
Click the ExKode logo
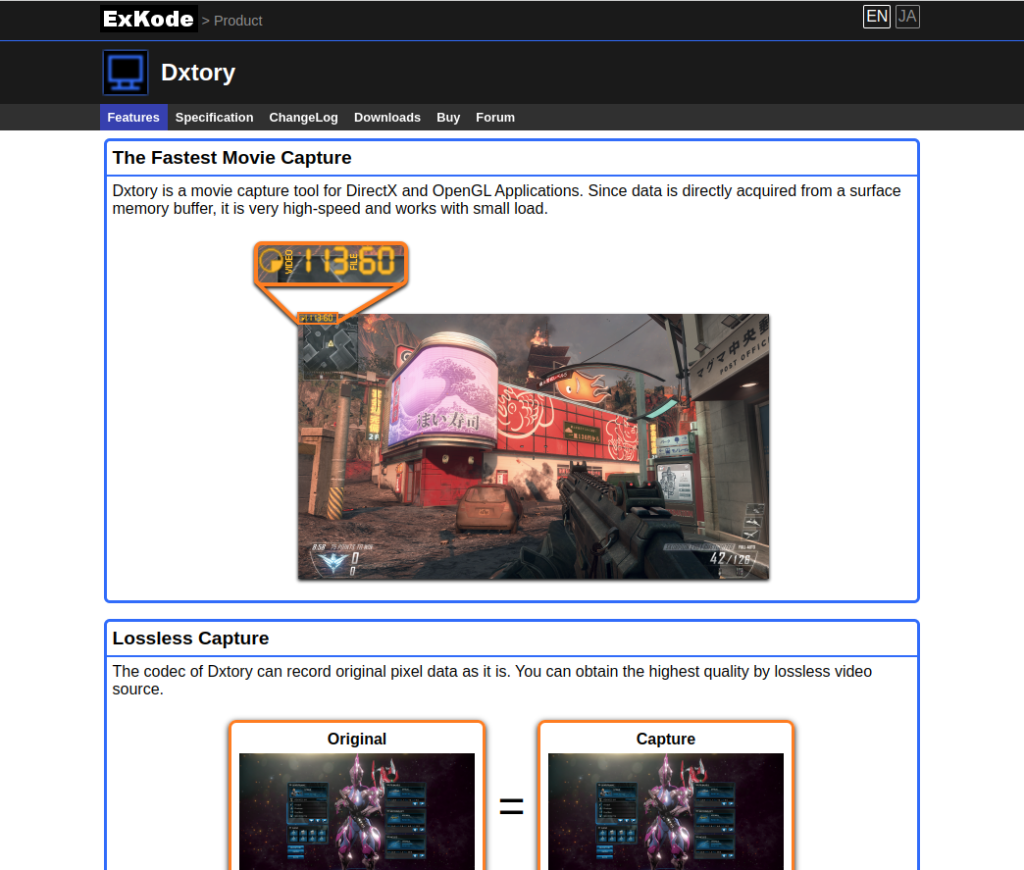pyautogui.click(x=148, y=19)
